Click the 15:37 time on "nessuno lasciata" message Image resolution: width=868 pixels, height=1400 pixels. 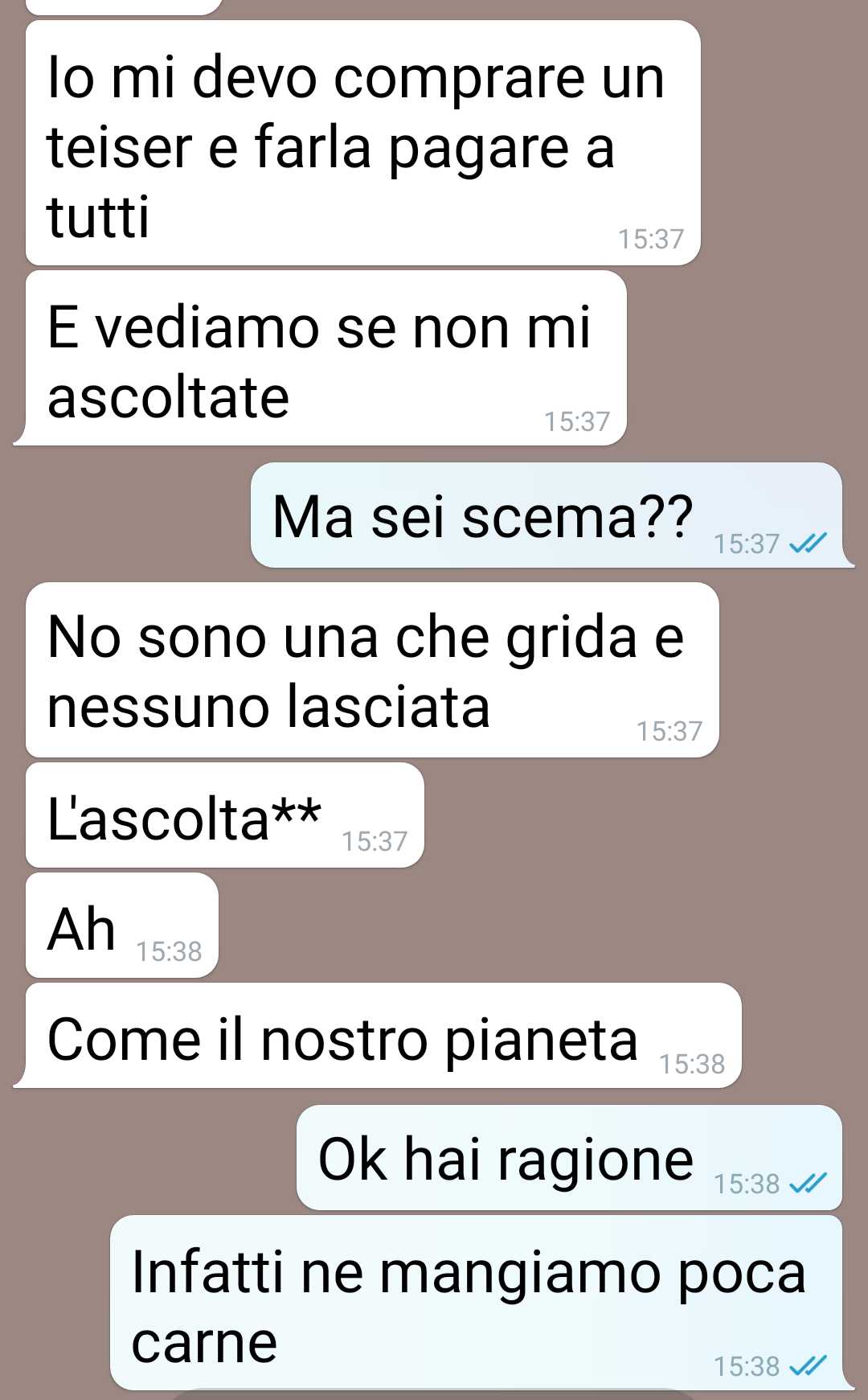pos(669,731)
